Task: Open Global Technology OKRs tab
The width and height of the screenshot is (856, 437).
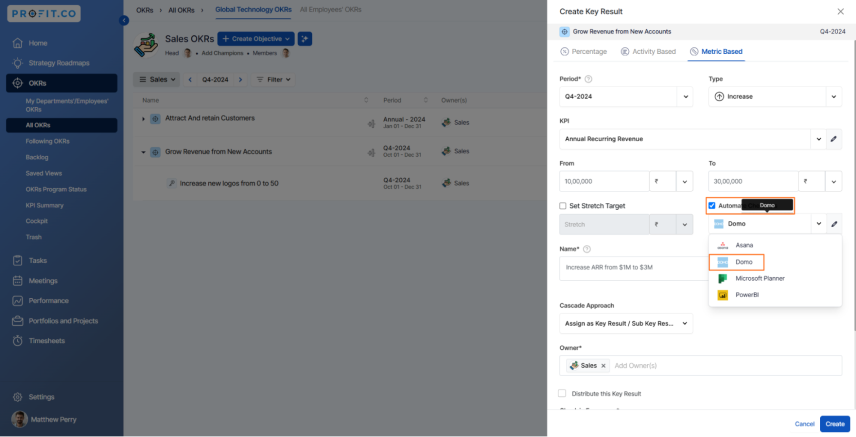Action: 253,9
